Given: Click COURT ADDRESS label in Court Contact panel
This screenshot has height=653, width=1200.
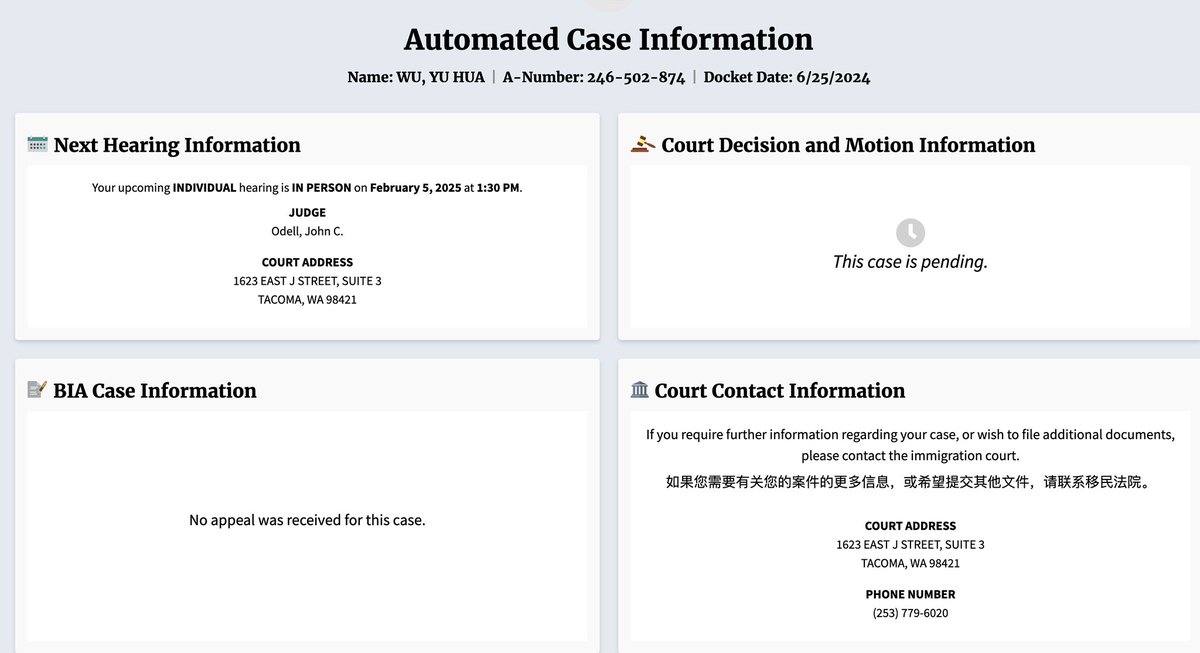Looking at the screenshot, I should point(910,526).
